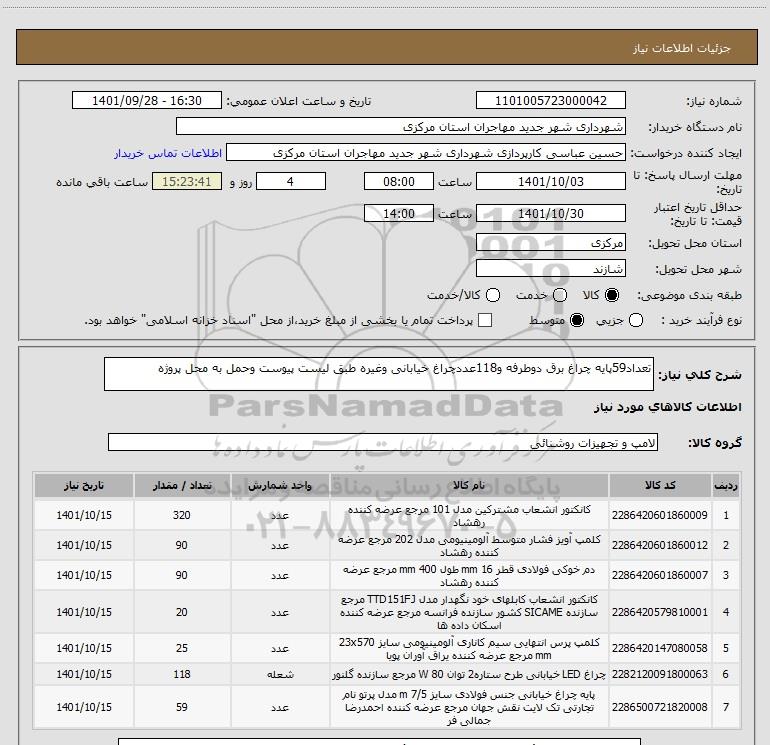
Task: Choose the جزیی purchase type radio
Action: tap(635, 320)
